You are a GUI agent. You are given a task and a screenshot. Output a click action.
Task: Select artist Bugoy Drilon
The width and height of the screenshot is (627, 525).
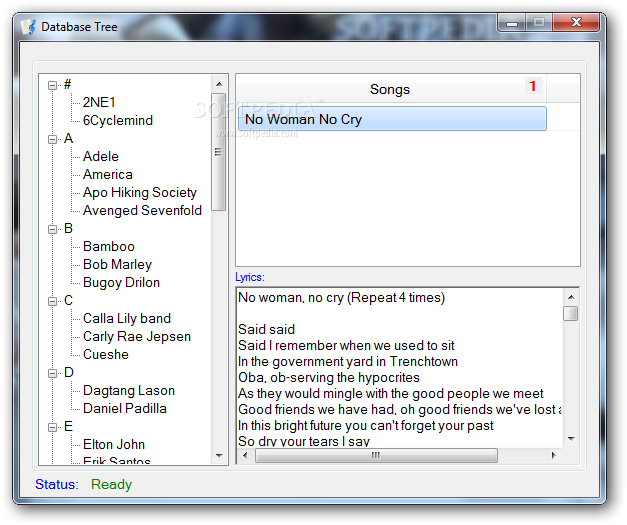click(x=121, y=282)
